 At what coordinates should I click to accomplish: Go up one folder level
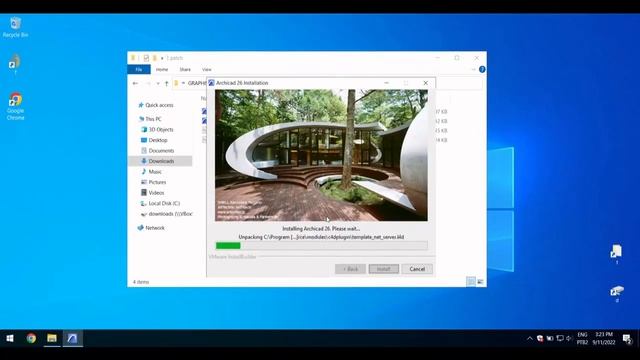coord(167,83)
